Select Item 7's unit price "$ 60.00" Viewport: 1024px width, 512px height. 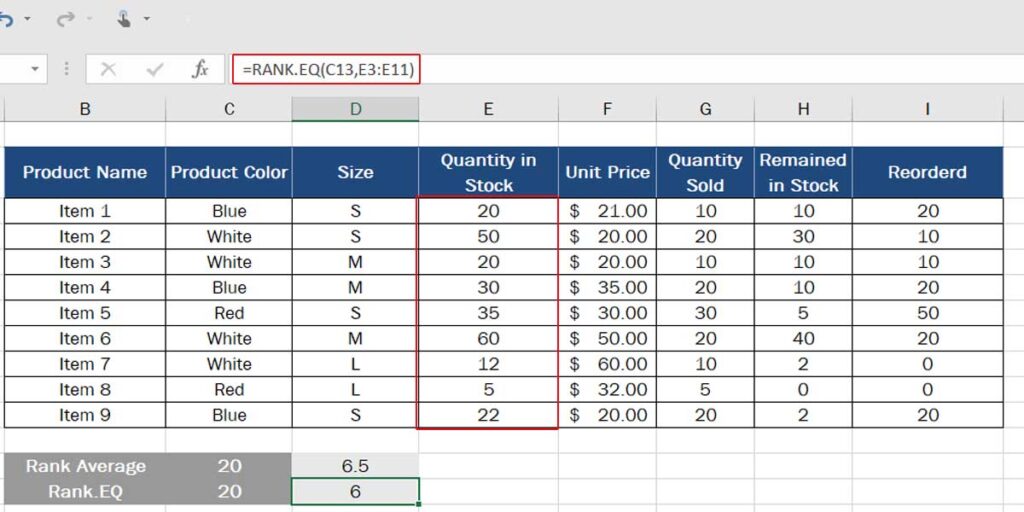[x=607, y=364]
